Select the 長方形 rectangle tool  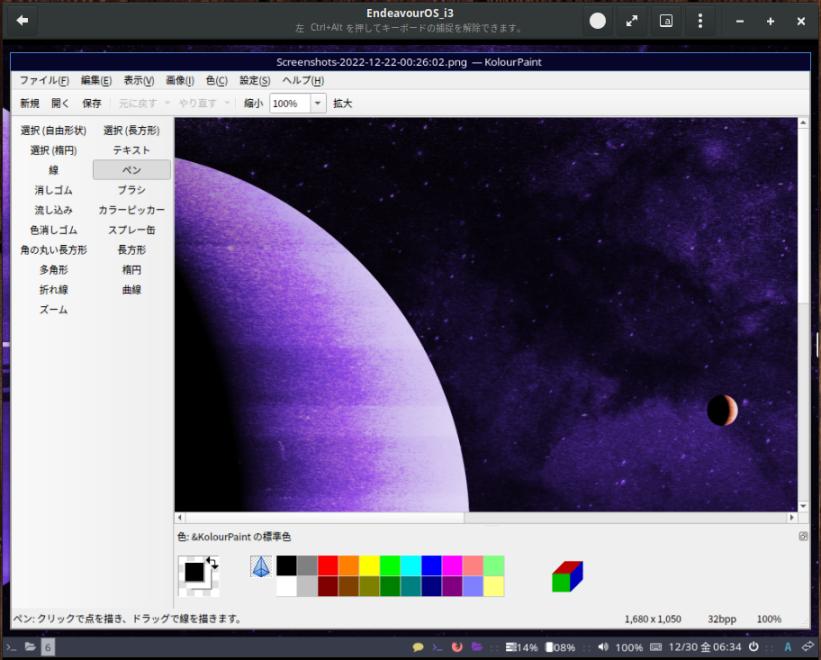point(131,250)
